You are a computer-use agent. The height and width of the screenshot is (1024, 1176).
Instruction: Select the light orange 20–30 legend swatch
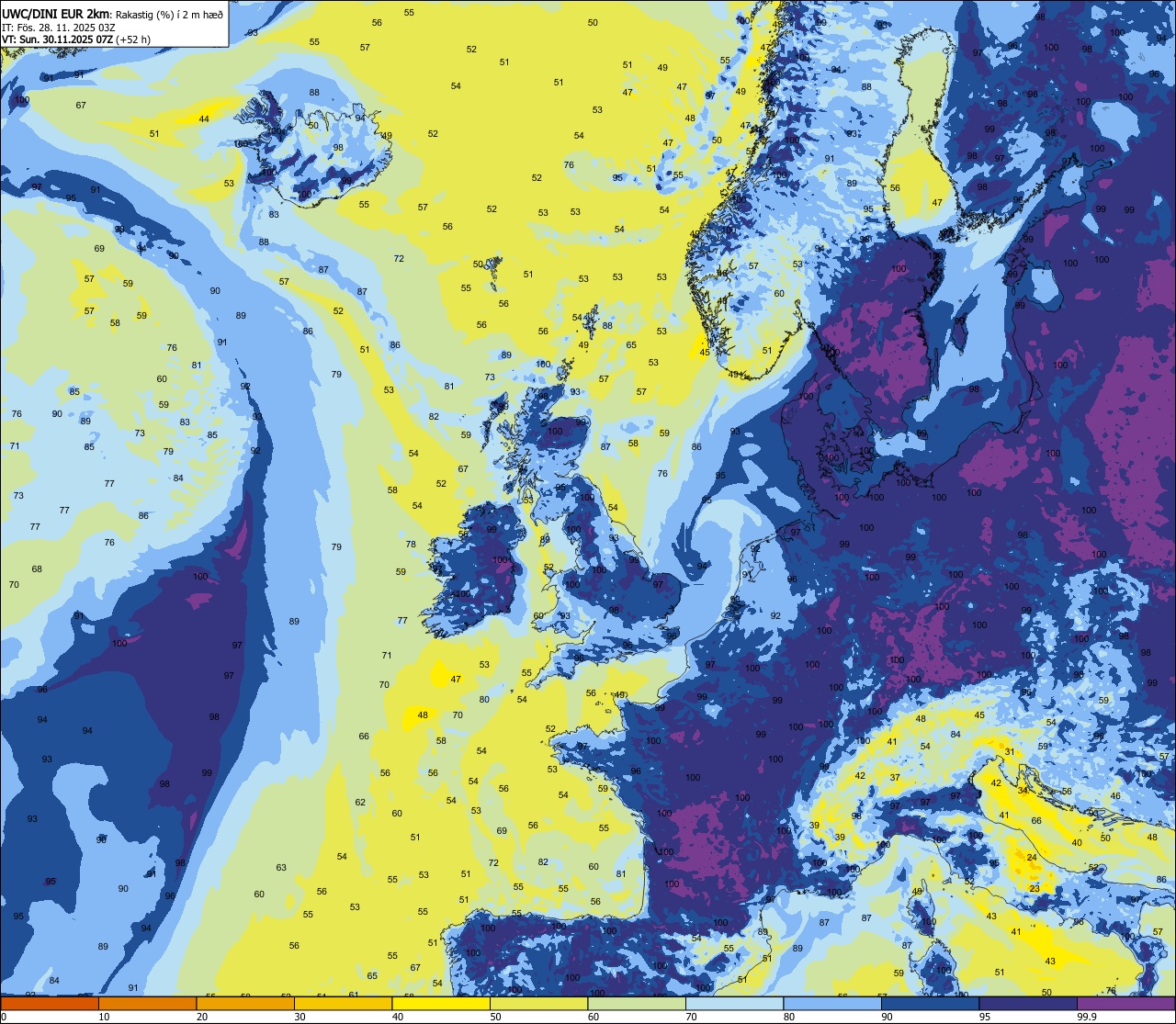coord(245,1004)
